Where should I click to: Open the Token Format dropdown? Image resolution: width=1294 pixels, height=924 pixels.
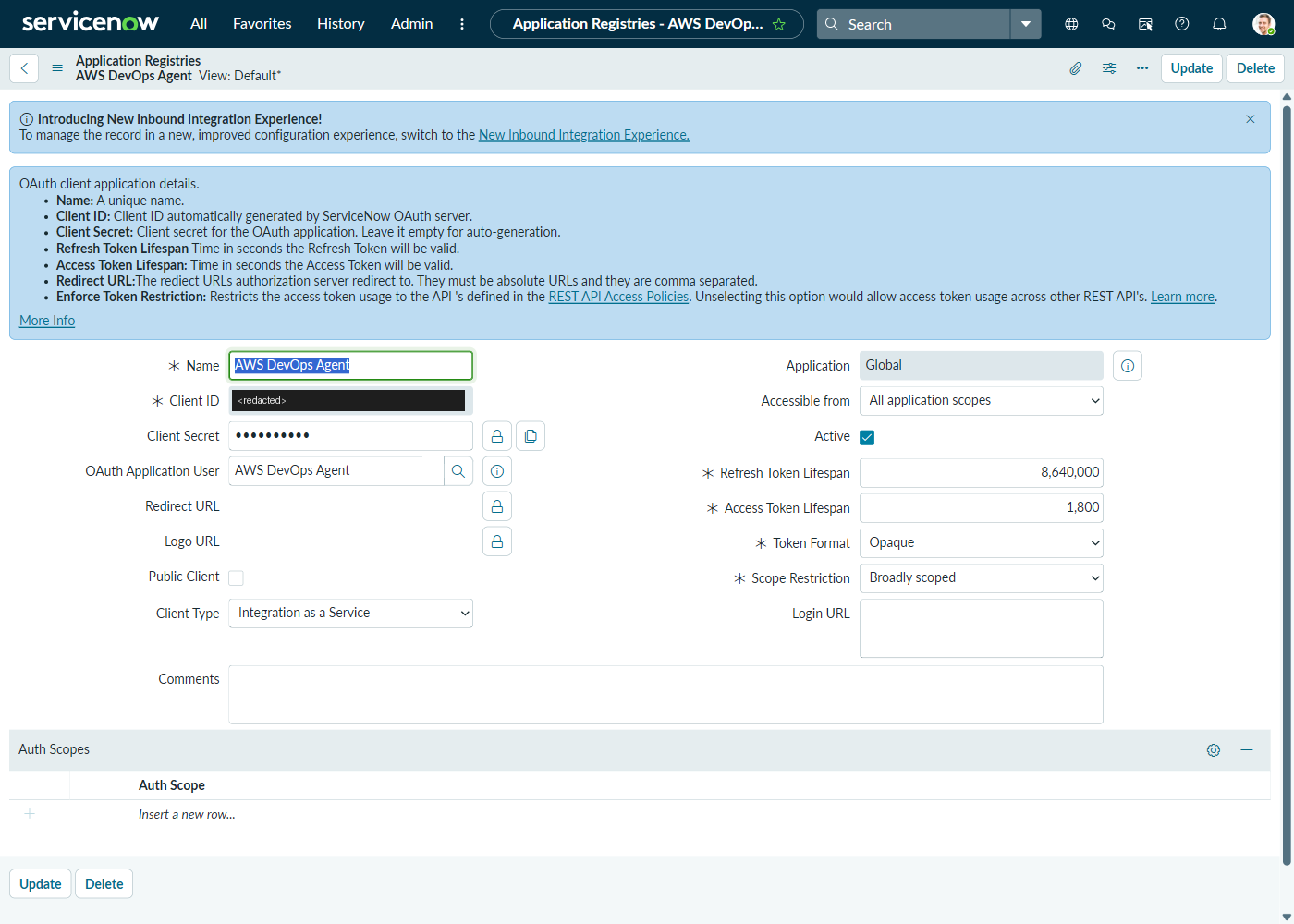982,542
